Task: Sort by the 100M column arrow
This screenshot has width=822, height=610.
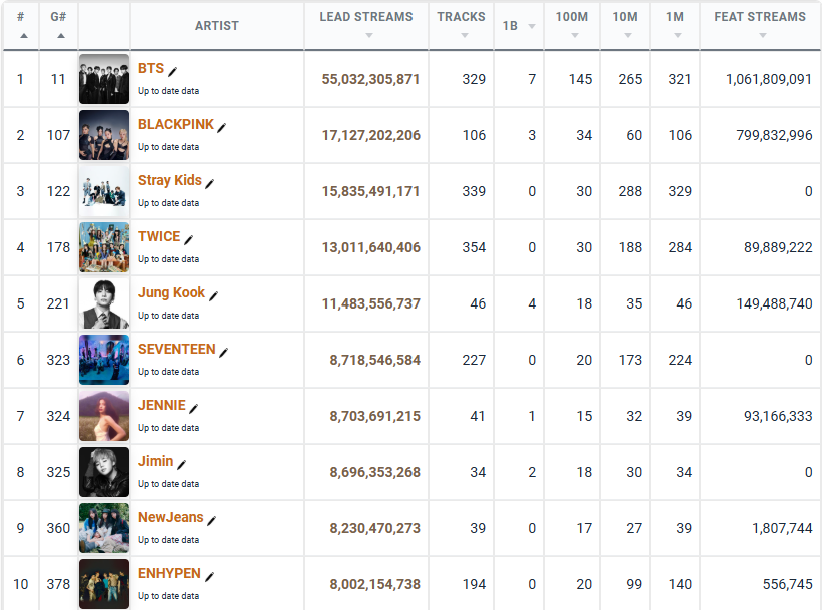Action: point(575,35)
